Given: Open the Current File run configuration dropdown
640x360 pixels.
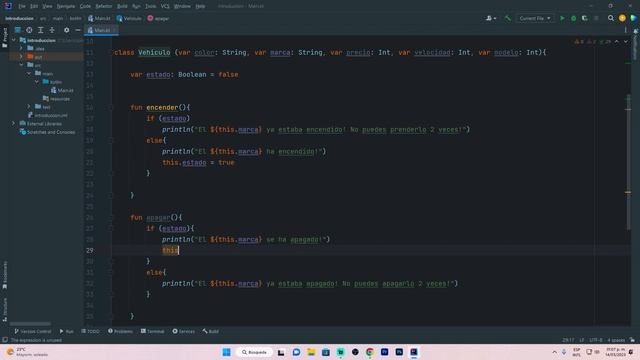Looking at the screenshot, I should coord(535,18).
